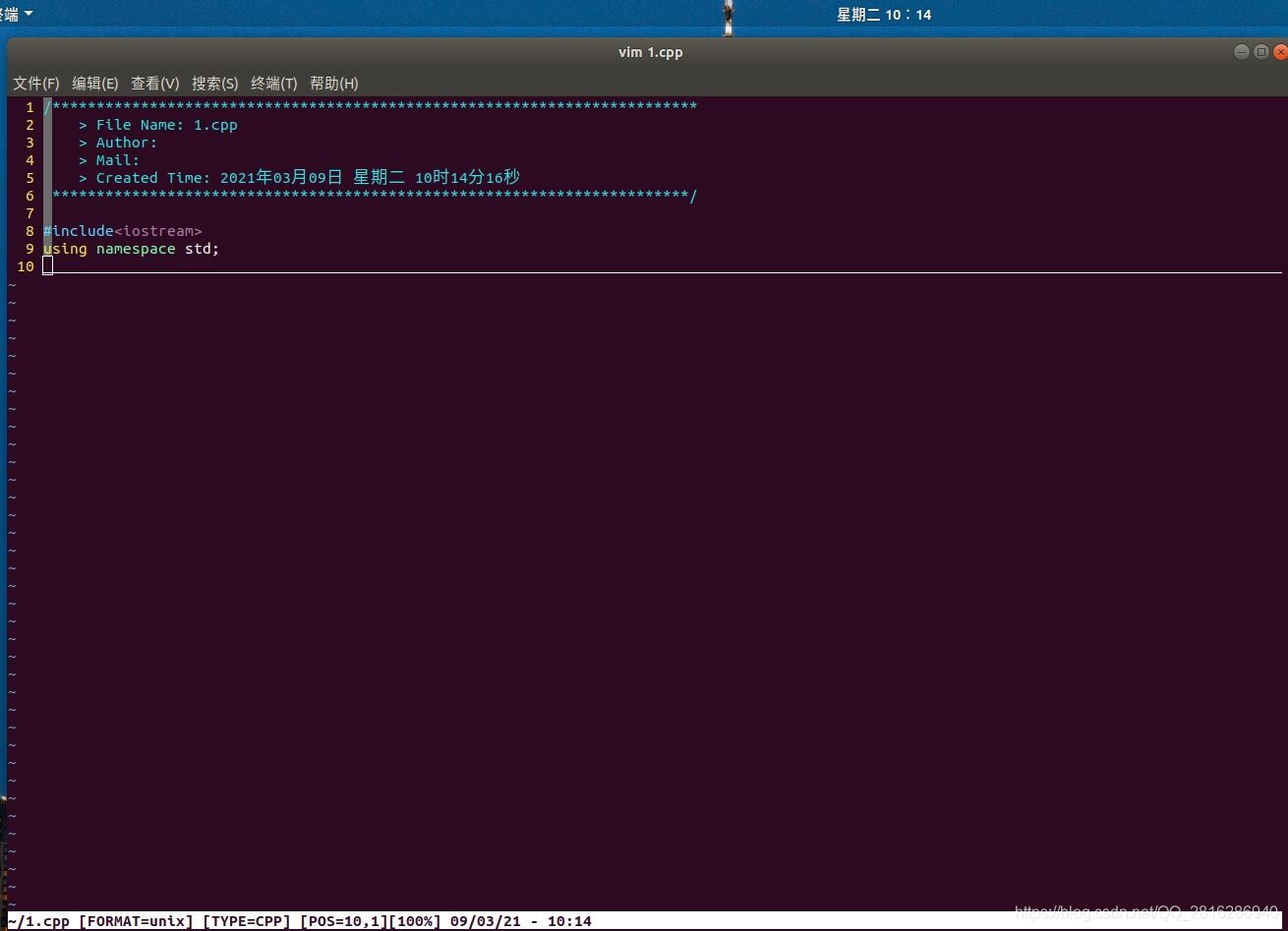Place cursor on #include<iostream> line
The height and width of the screenshot is (931, 1288).
coord(122,231)
